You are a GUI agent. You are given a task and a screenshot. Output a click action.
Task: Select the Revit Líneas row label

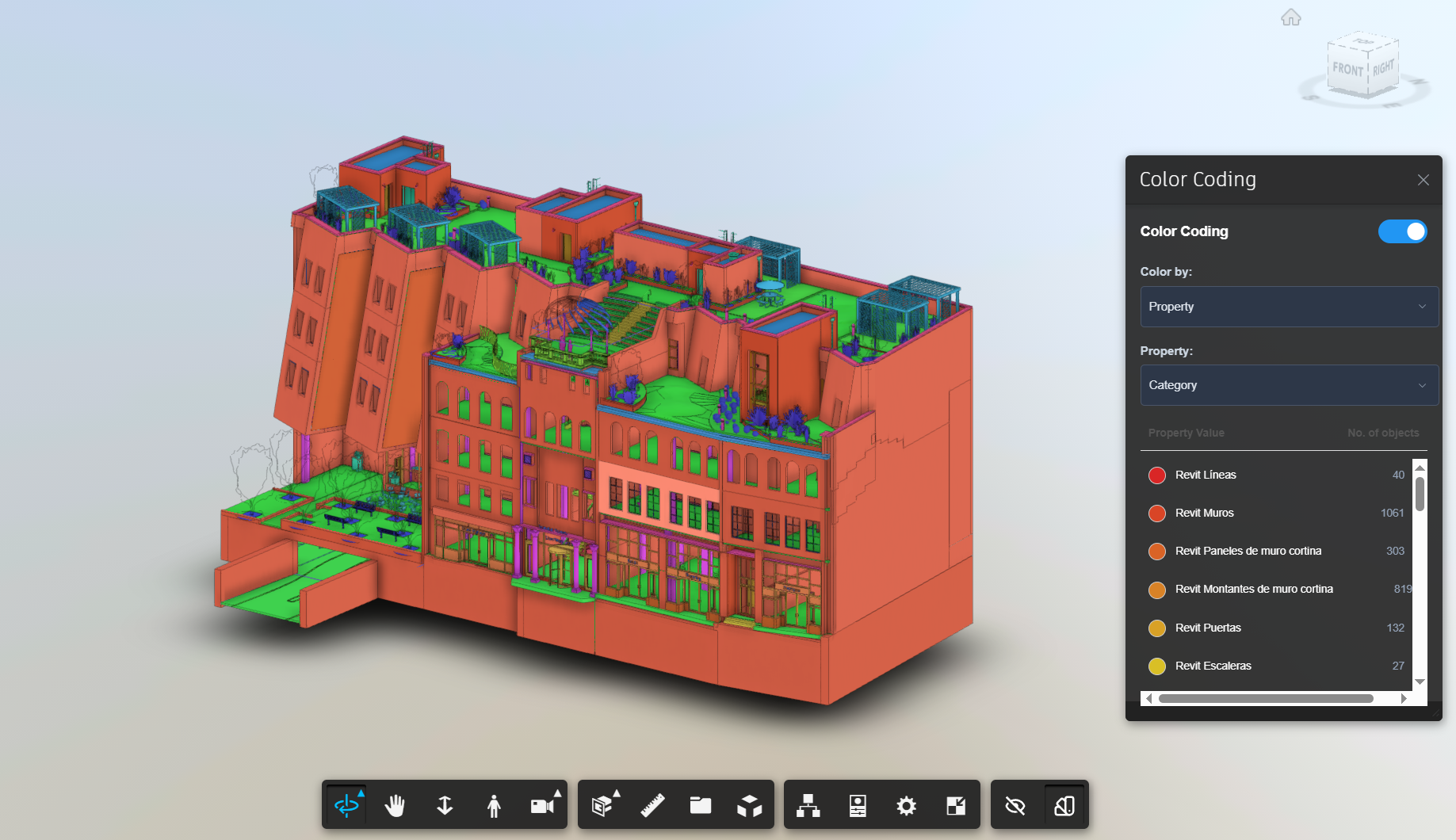1206,475
